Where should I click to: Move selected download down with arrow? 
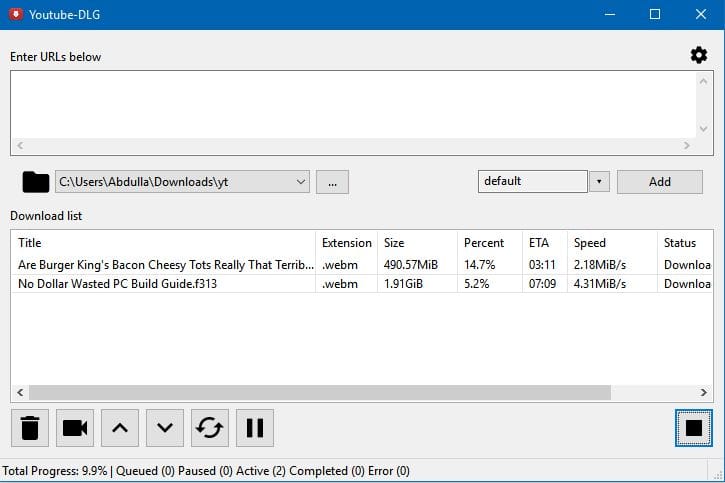[165, 428]
